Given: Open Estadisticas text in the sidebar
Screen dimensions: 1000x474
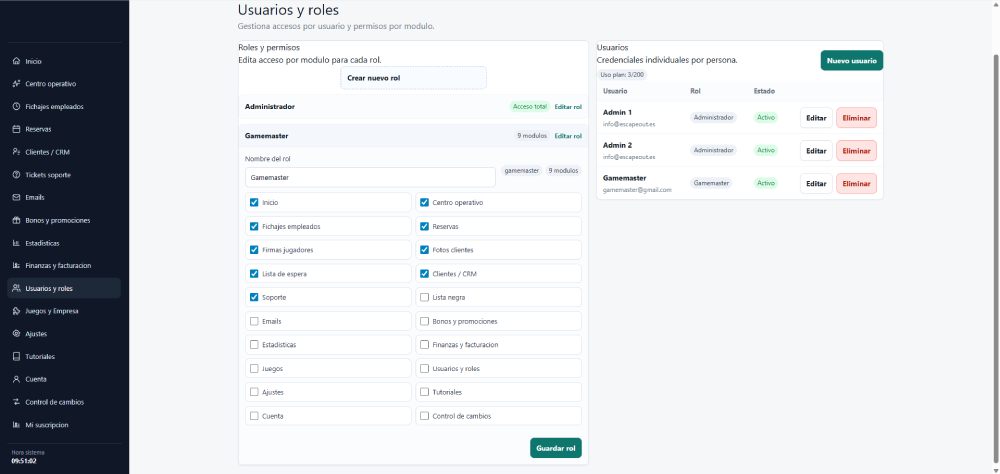Looking at the screenshot, I should (x=42, y=243).
